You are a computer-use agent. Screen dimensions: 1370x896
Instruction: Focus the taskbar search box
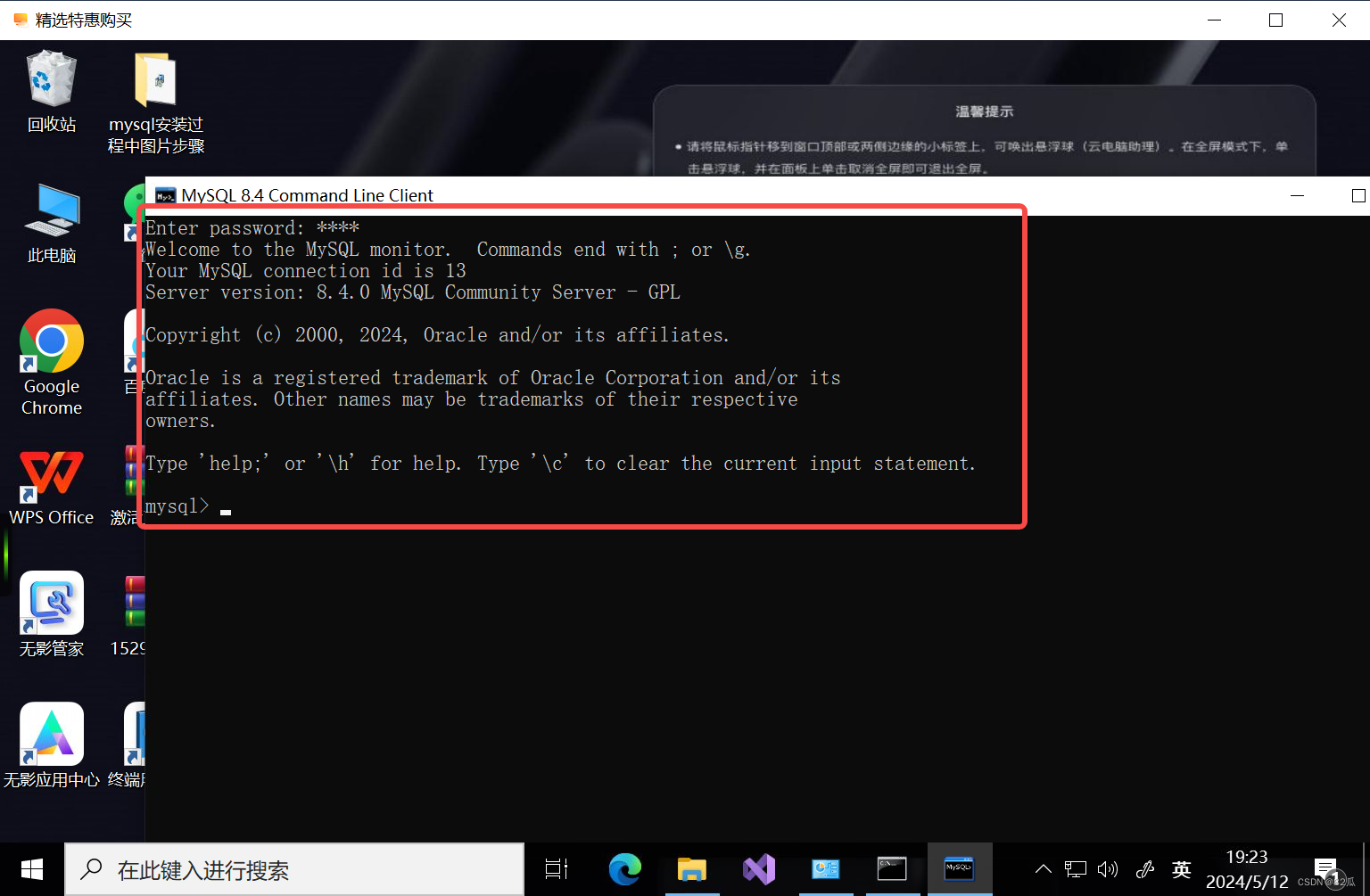(x=294, y=869)
